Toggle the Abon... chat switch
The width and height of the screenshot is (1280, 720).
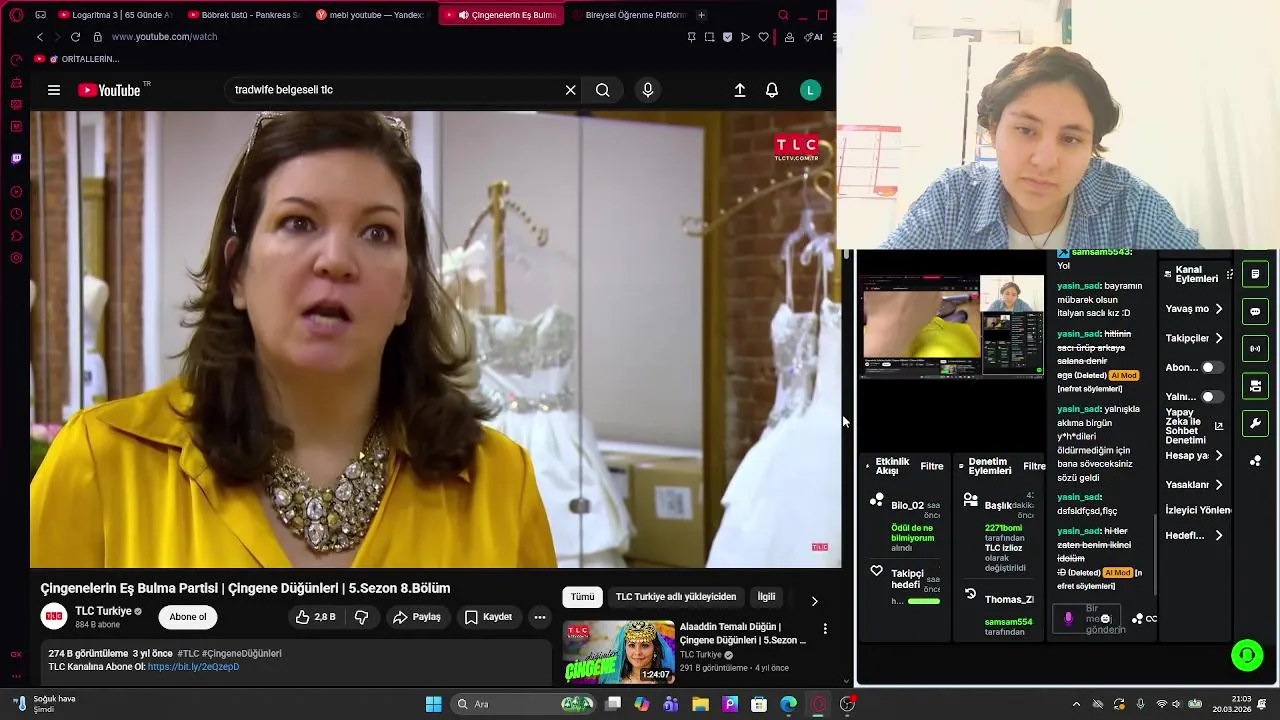click(1211, 367)
